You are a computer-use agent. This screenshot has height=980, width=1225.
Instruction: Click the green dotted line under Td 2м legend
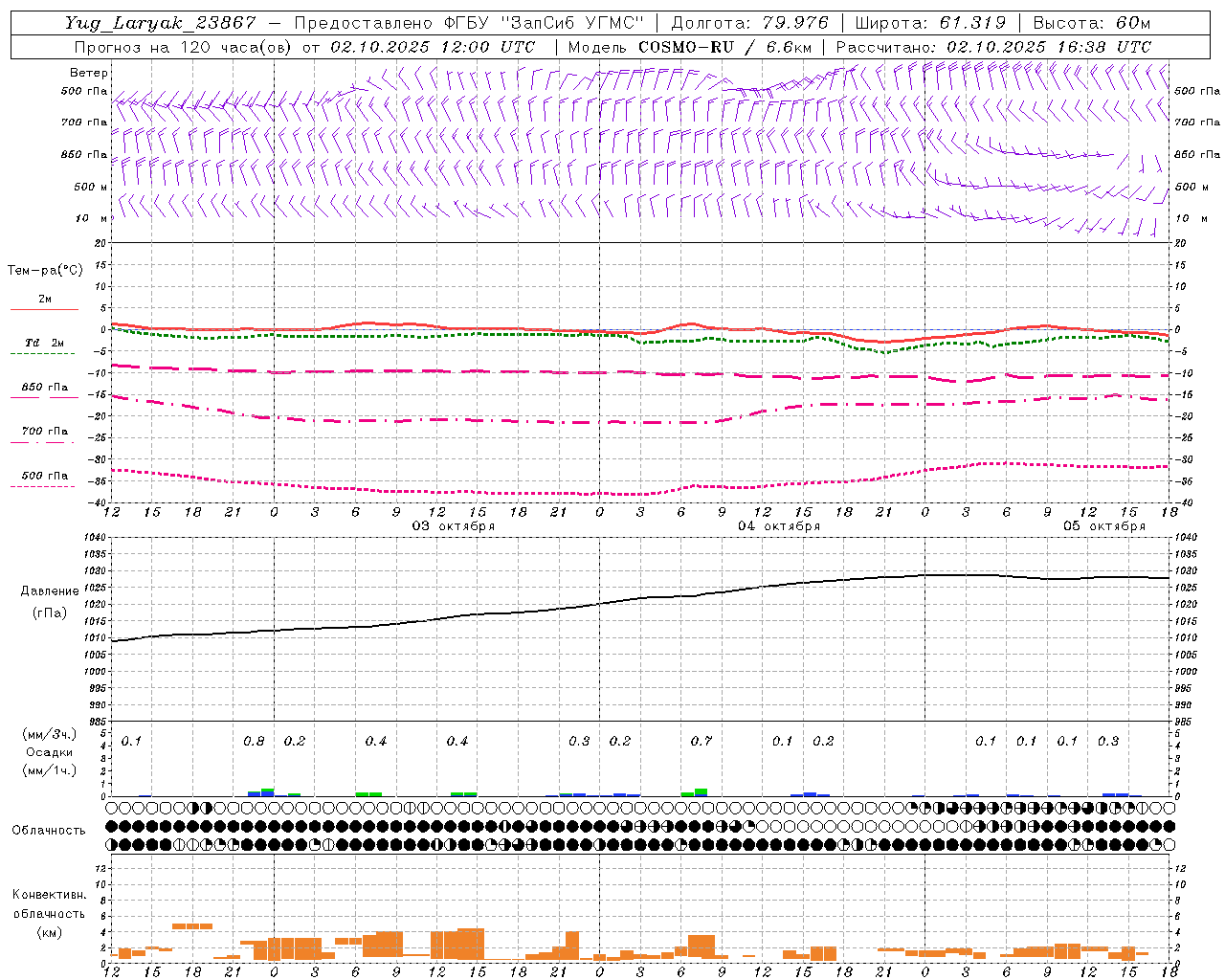tap(44, 354)
